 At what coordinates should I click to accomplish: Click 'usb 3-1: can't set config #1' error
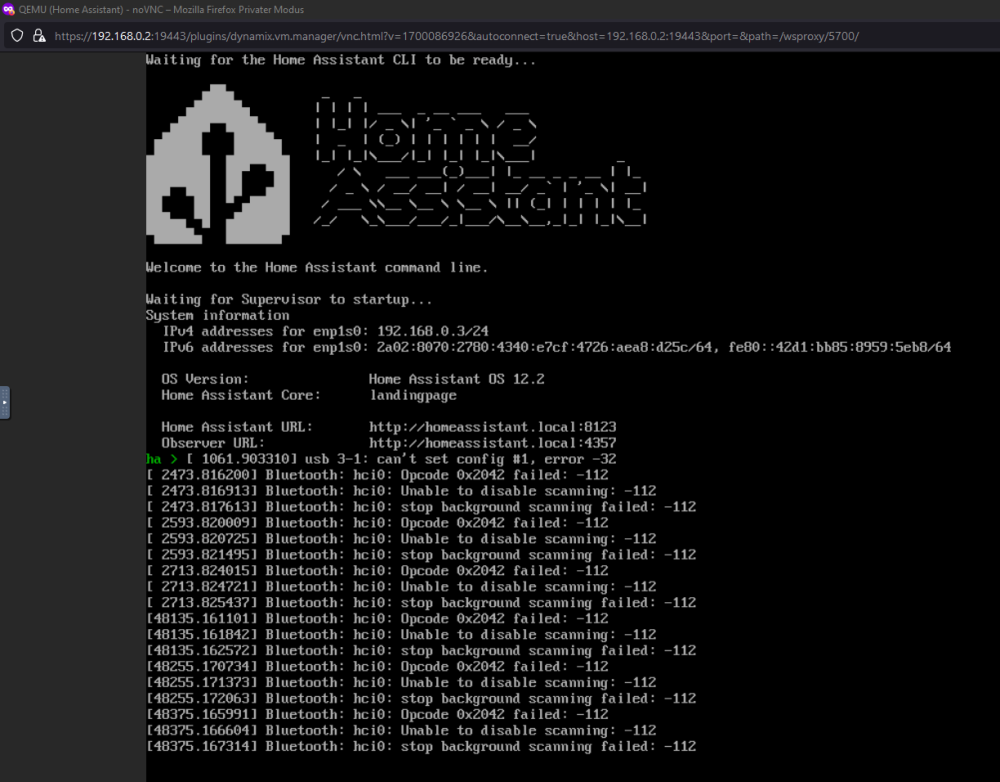(x=460, y=459)
